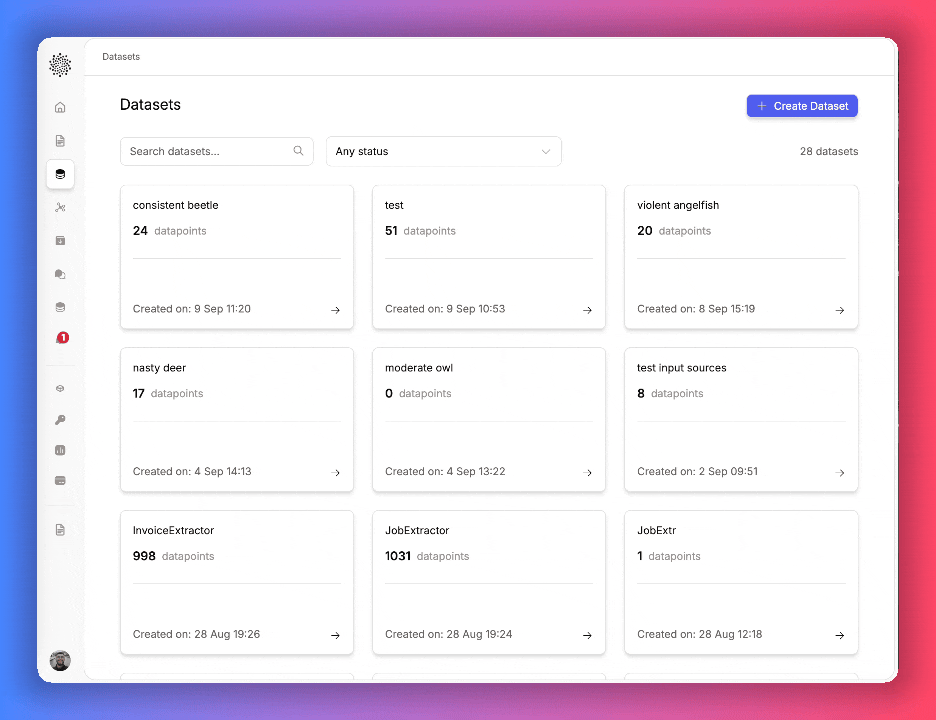Open notifications with red 1 badge
Viewport: 936px width, 720px height.
pyautogui.click(x=61, y=338)
